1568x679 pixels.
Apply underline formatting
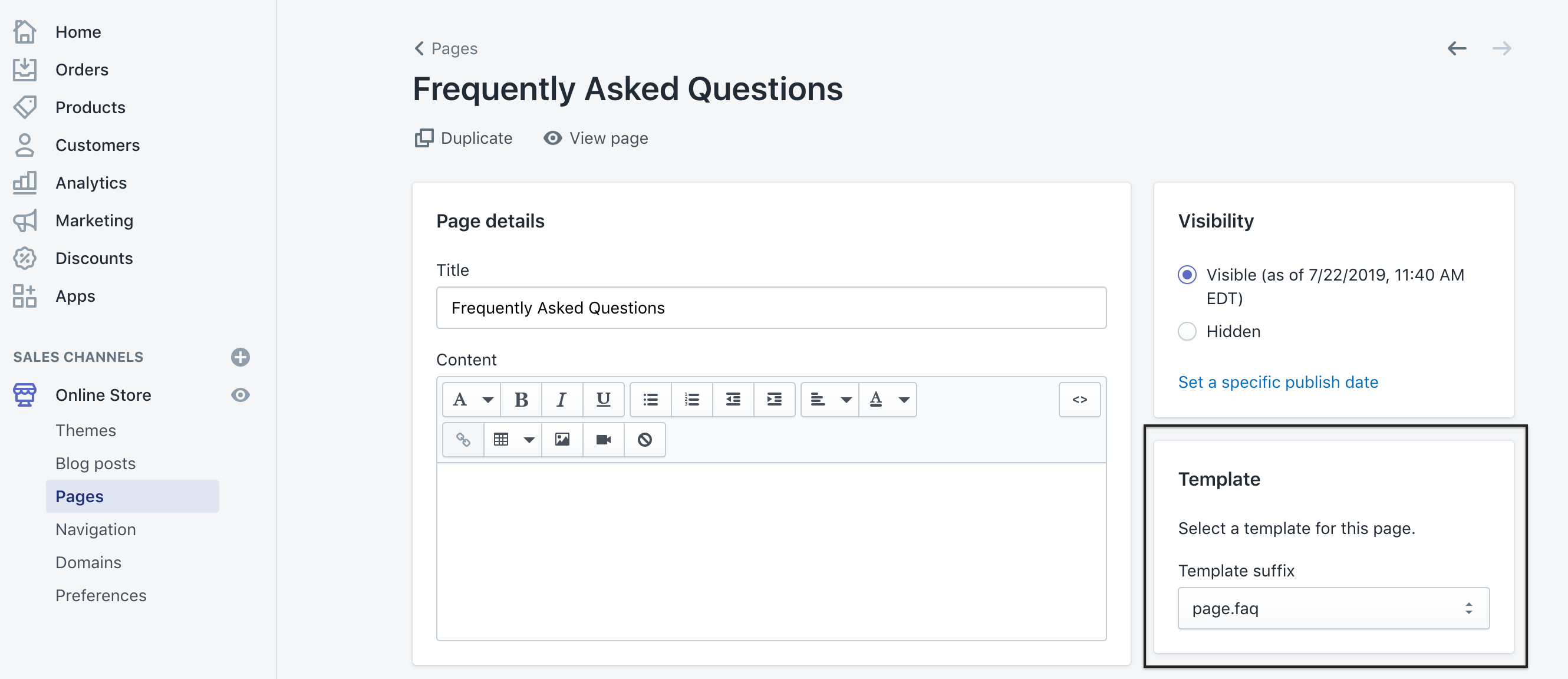point(602,399)
